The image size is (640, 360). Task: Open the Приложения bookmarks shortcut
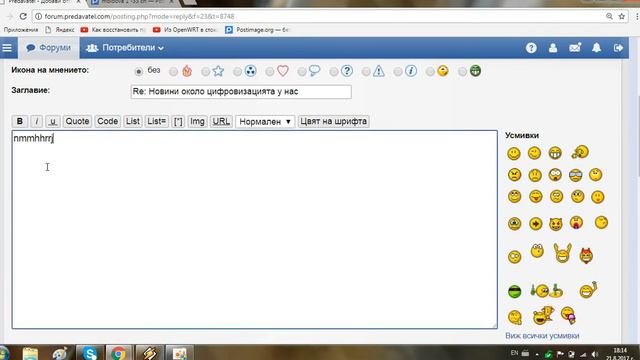pos(21,30)
